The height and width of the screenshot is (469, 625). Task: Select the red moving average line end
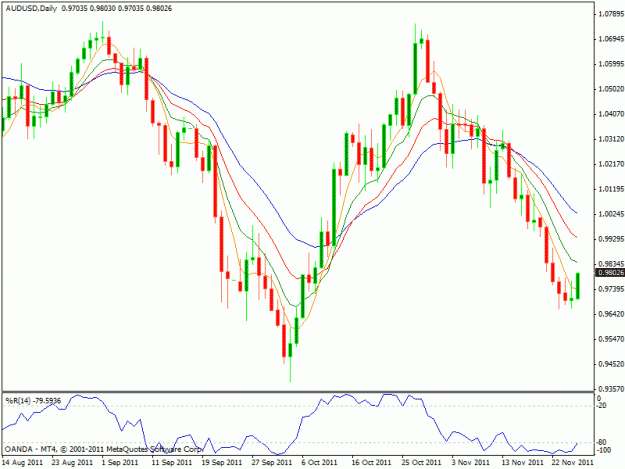(576, 237)
